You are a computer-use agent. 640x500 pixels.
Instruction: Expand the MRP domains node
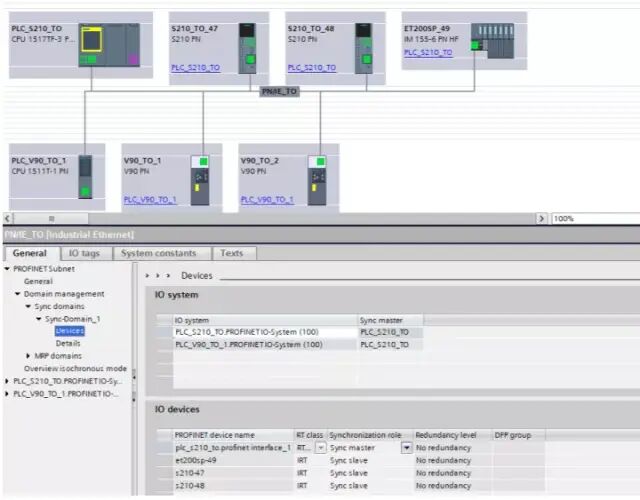[x=28, y=356]
